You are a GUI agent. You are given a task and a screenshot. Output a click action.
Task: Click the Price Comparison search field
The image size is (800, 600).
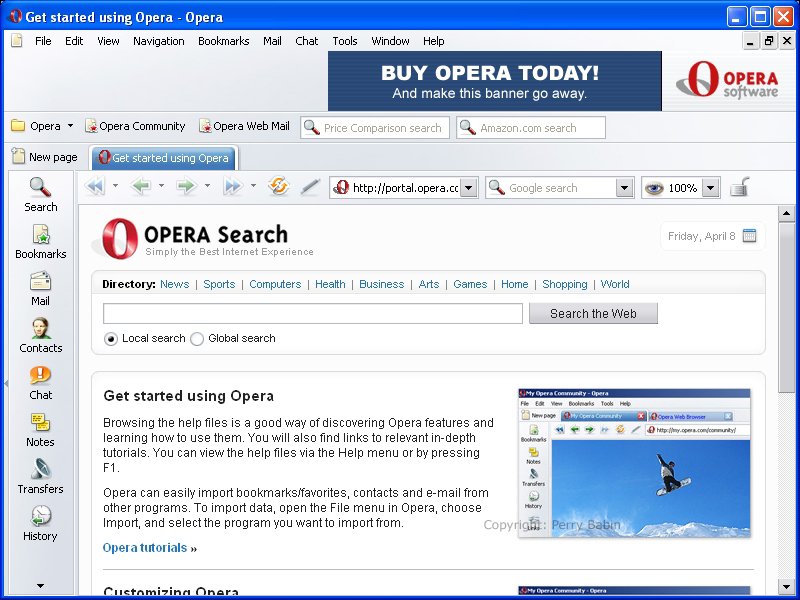point(375,127)
